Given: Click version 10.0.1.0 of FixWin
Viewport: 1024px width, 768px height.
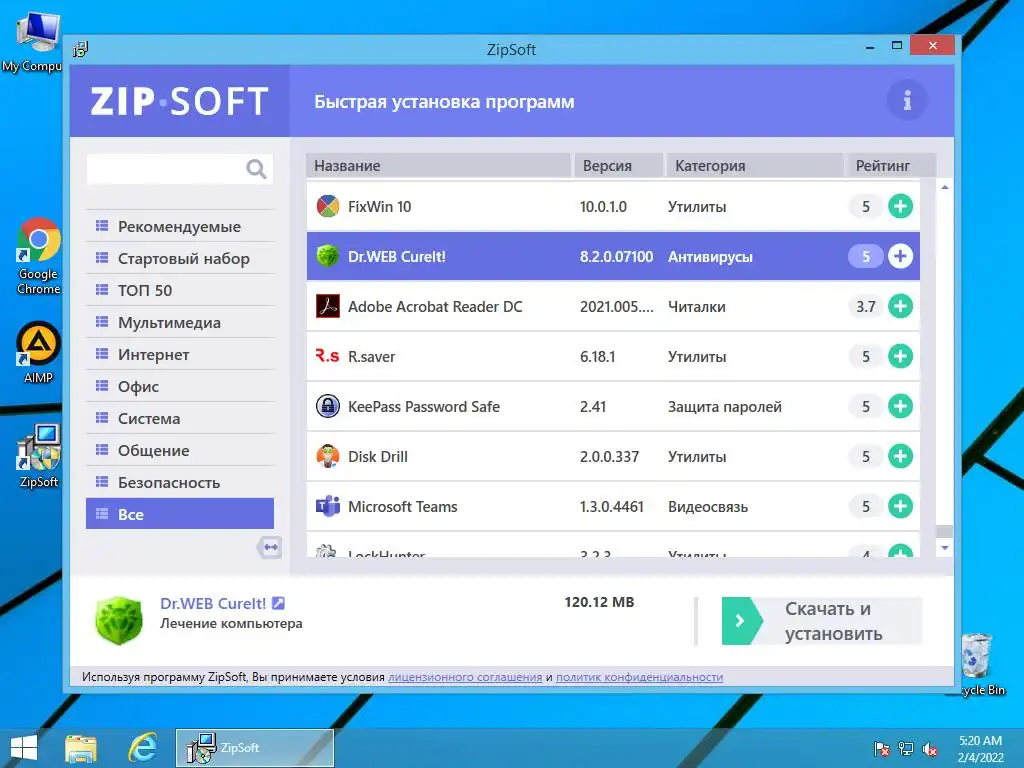Looking at the screenshot, I should click(x=603, y=206).
